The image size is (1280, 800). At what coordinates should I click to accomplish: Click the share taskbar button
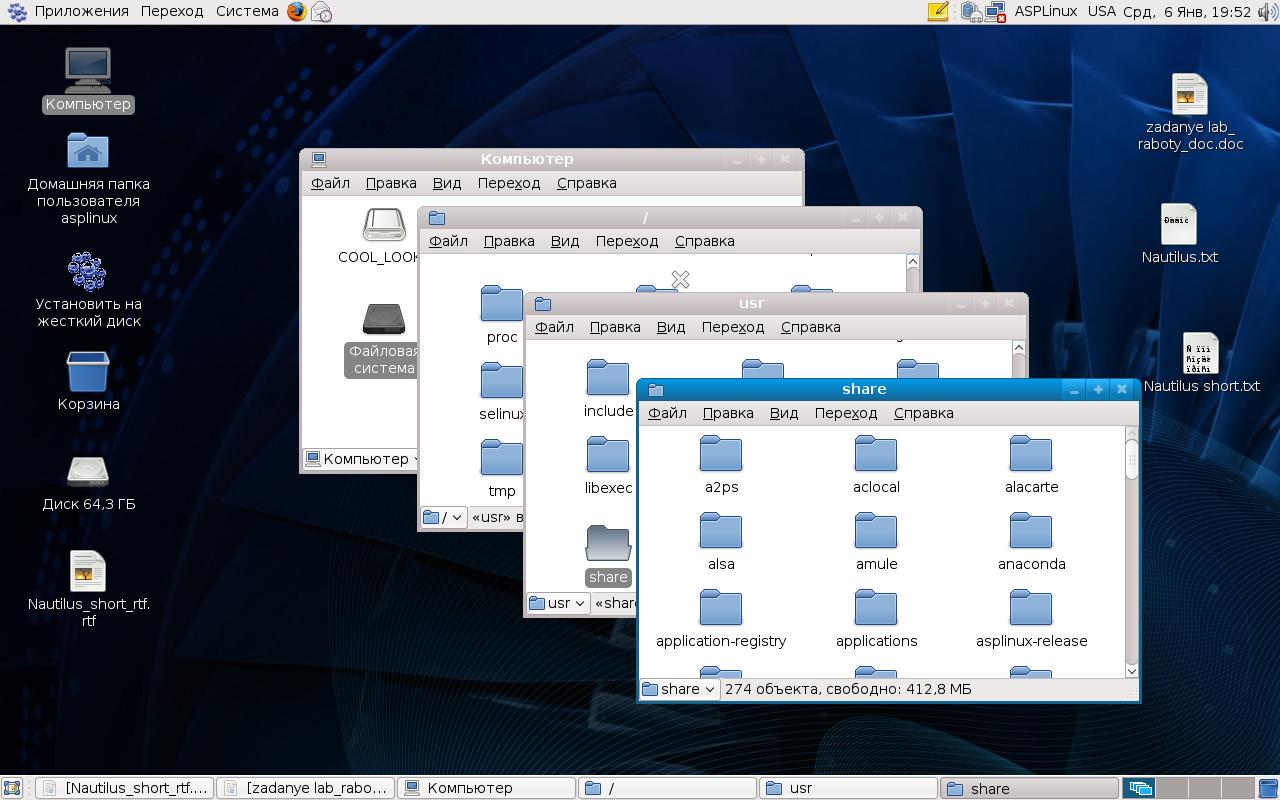point(1030,788)
